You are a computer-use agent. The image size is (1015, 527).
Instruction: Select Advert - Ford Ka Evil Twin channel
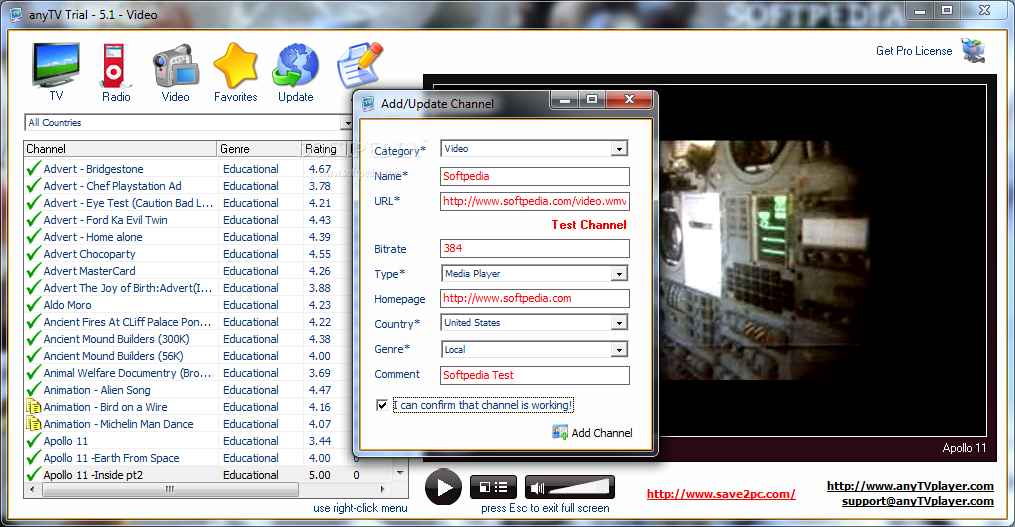point(106,220)
